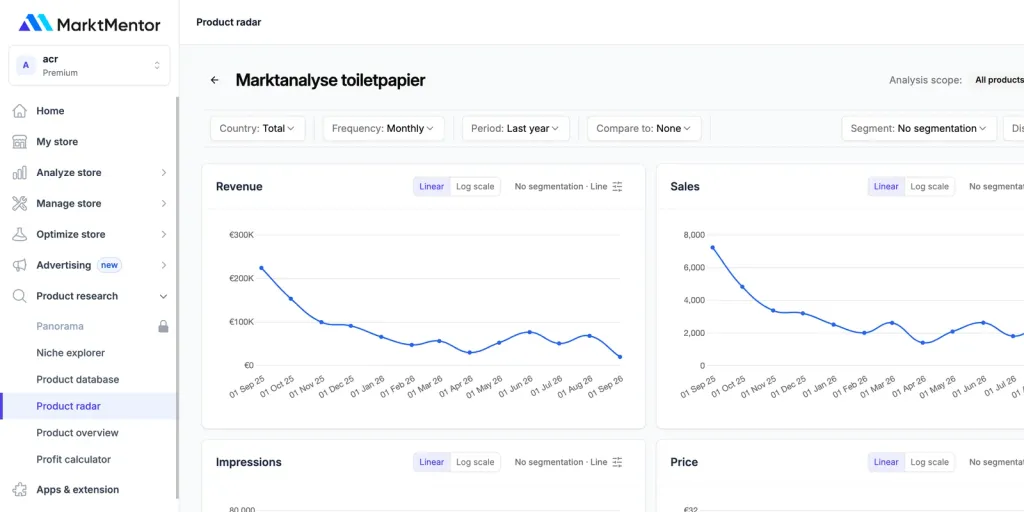The width and height of the screenshot is (1024, 512).
Task: Click the Apps & extension label
Action: (78, 489)
